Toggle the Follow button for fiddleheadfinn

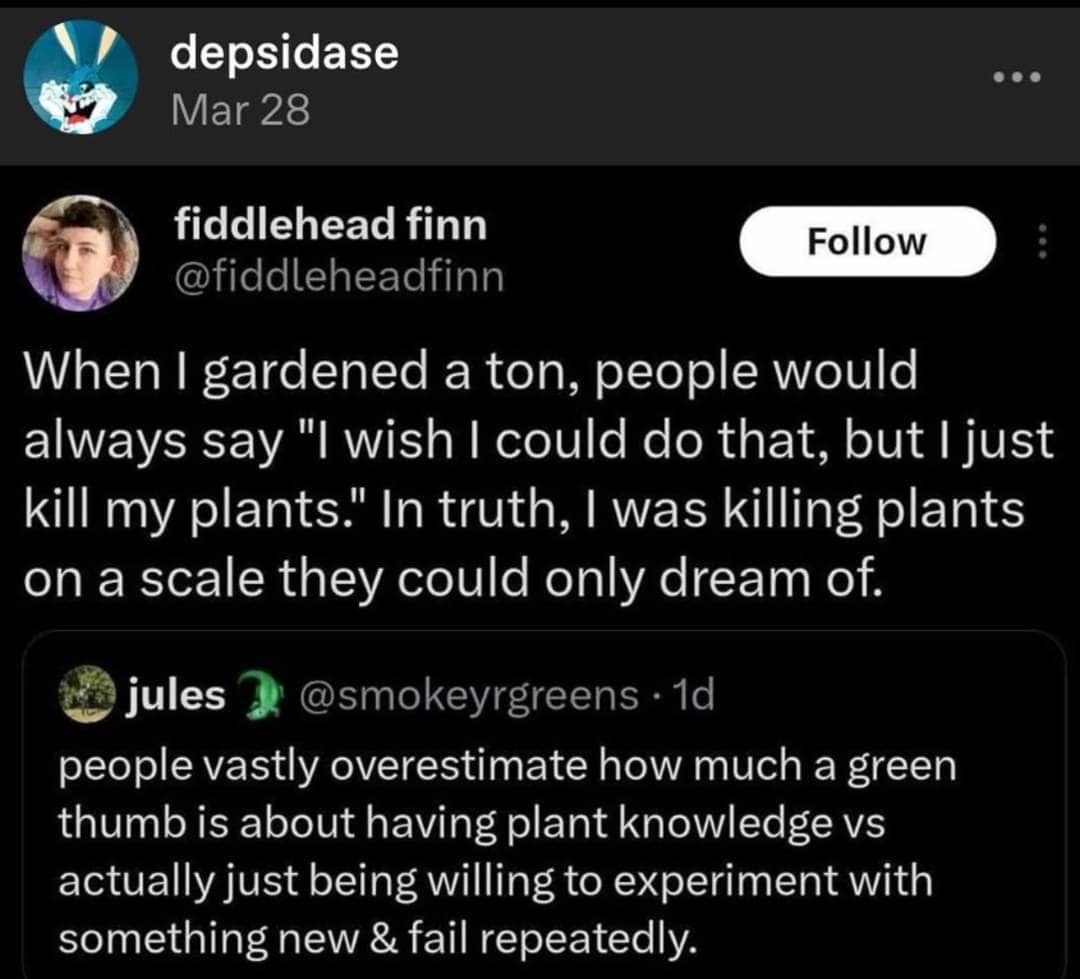click(x=867, y=240)
